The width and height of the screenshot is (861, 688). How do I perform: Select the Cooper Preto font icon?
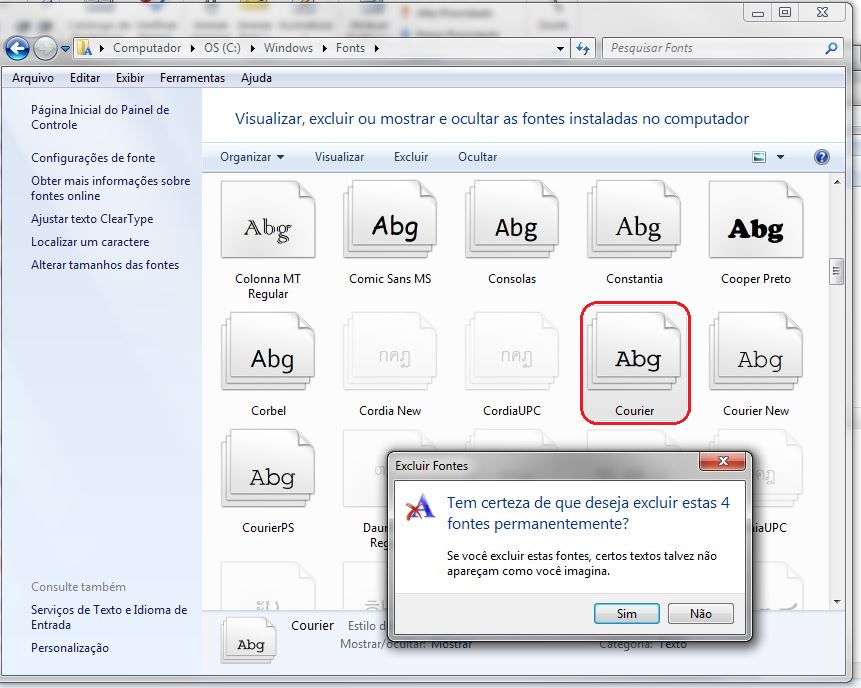point(755,227)
